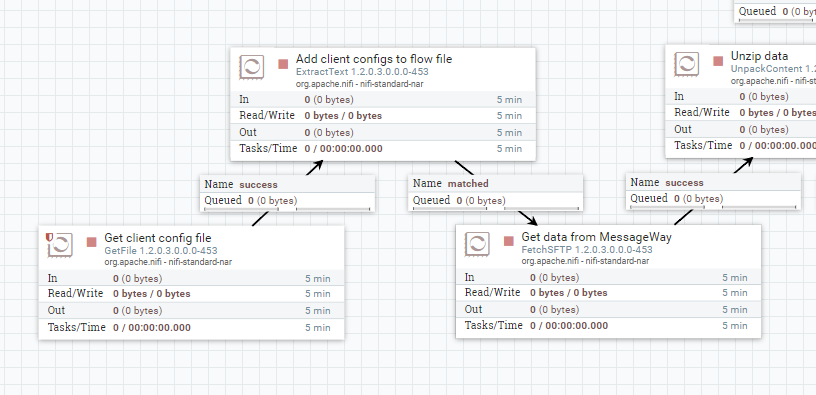
Task: Click the 'GetFile 1.2.0.3.0.0.0-453' type label
Action: (x=161, y=251)
